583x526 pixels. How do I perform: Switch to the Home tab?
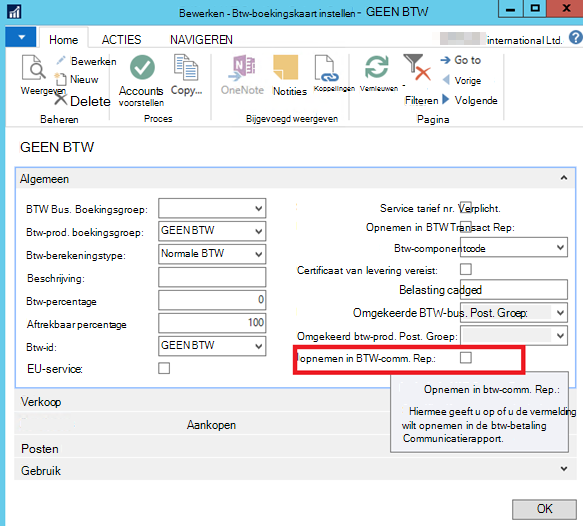click(x=64, y=39)
